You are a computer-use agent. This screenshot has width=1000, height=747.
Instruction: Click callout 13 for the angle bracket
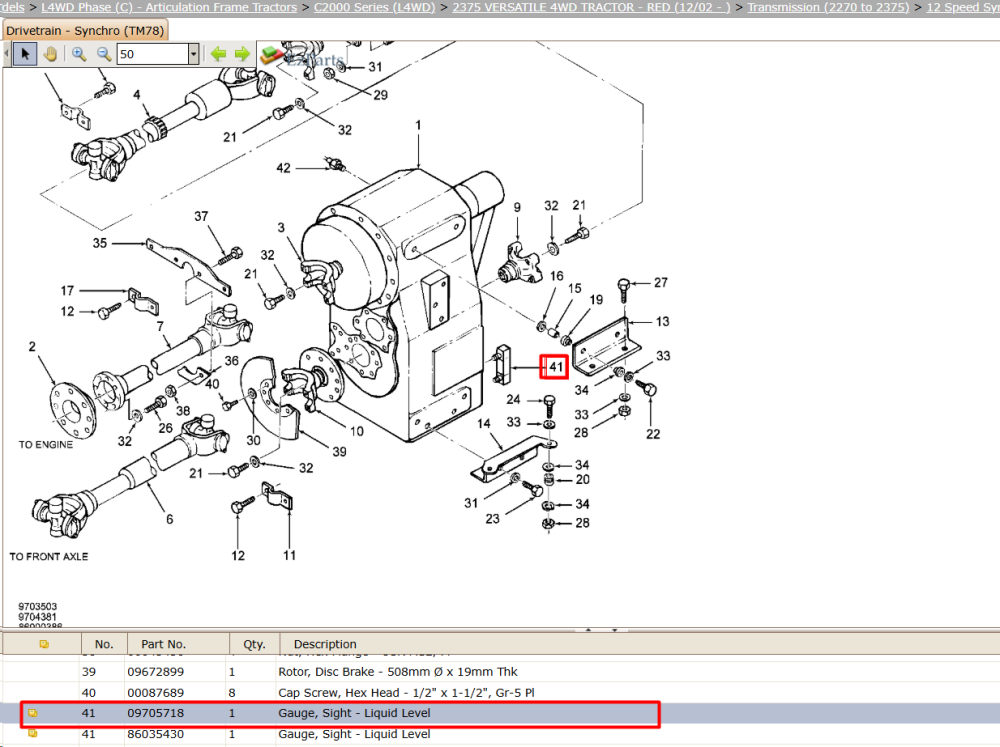coord(663,321)
